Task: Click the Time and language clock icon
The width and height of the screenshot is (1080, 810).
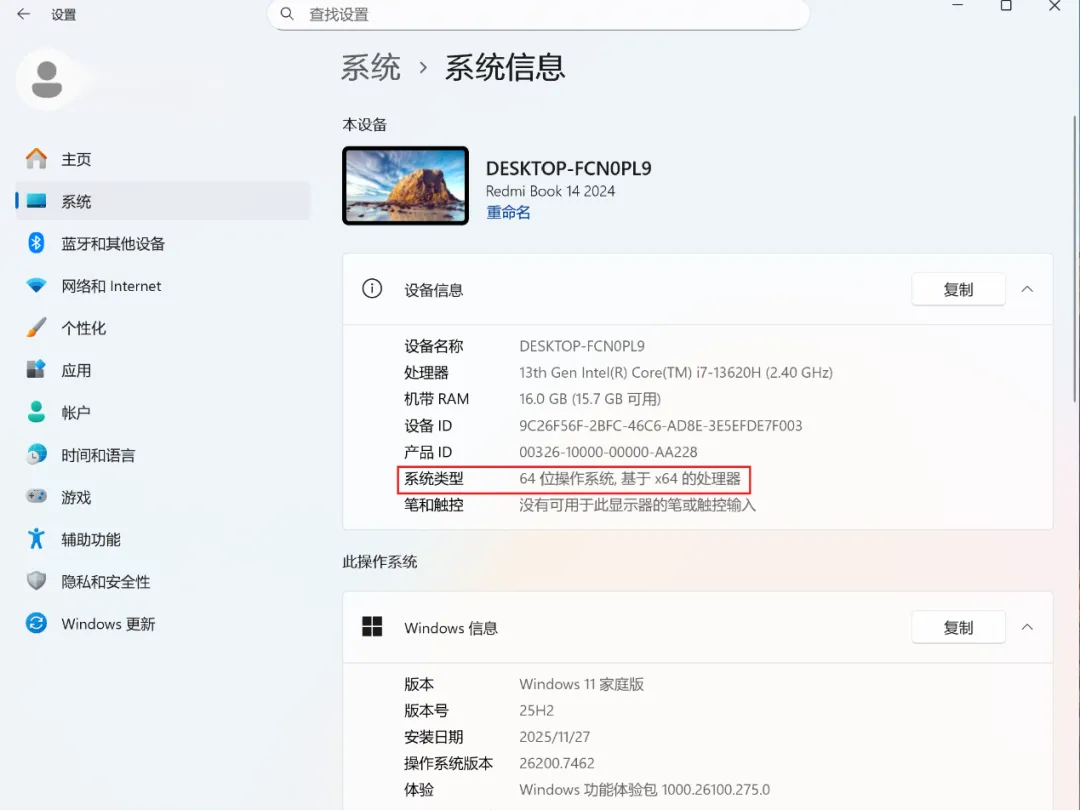Action: (x=37, y=455)
